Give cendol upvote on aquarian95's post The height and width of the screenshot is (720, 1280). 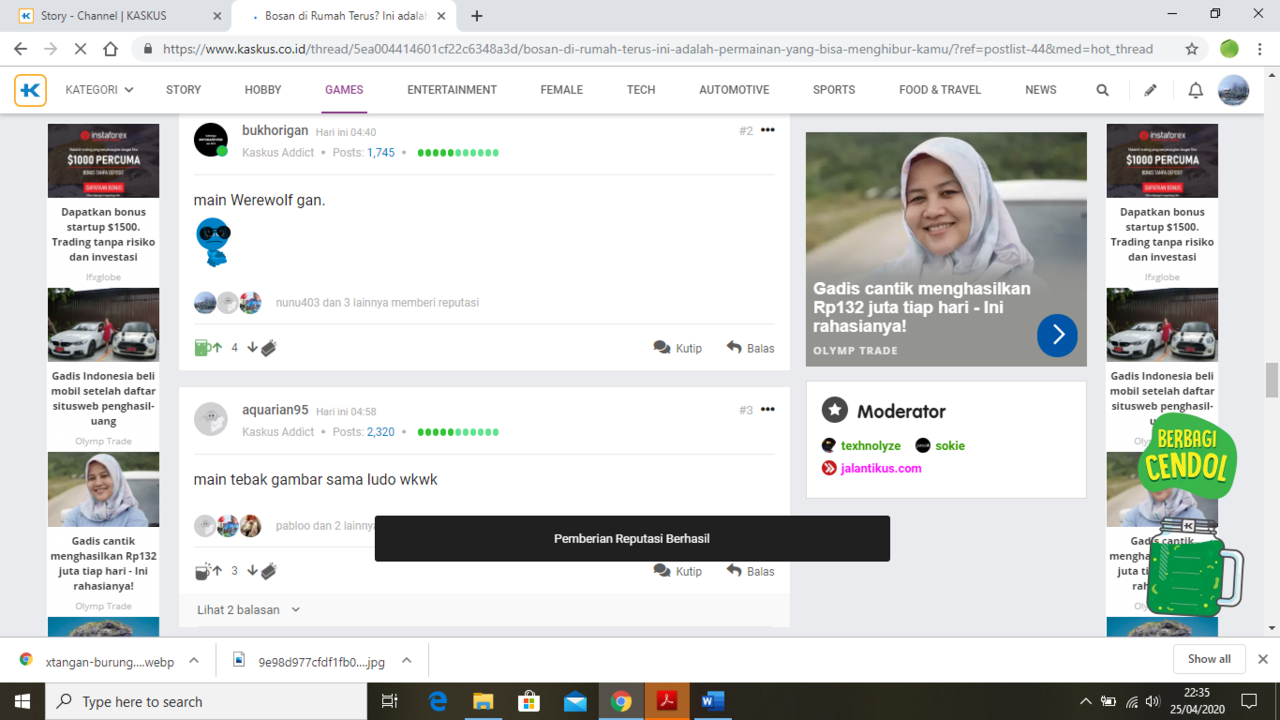click(208, 571)
